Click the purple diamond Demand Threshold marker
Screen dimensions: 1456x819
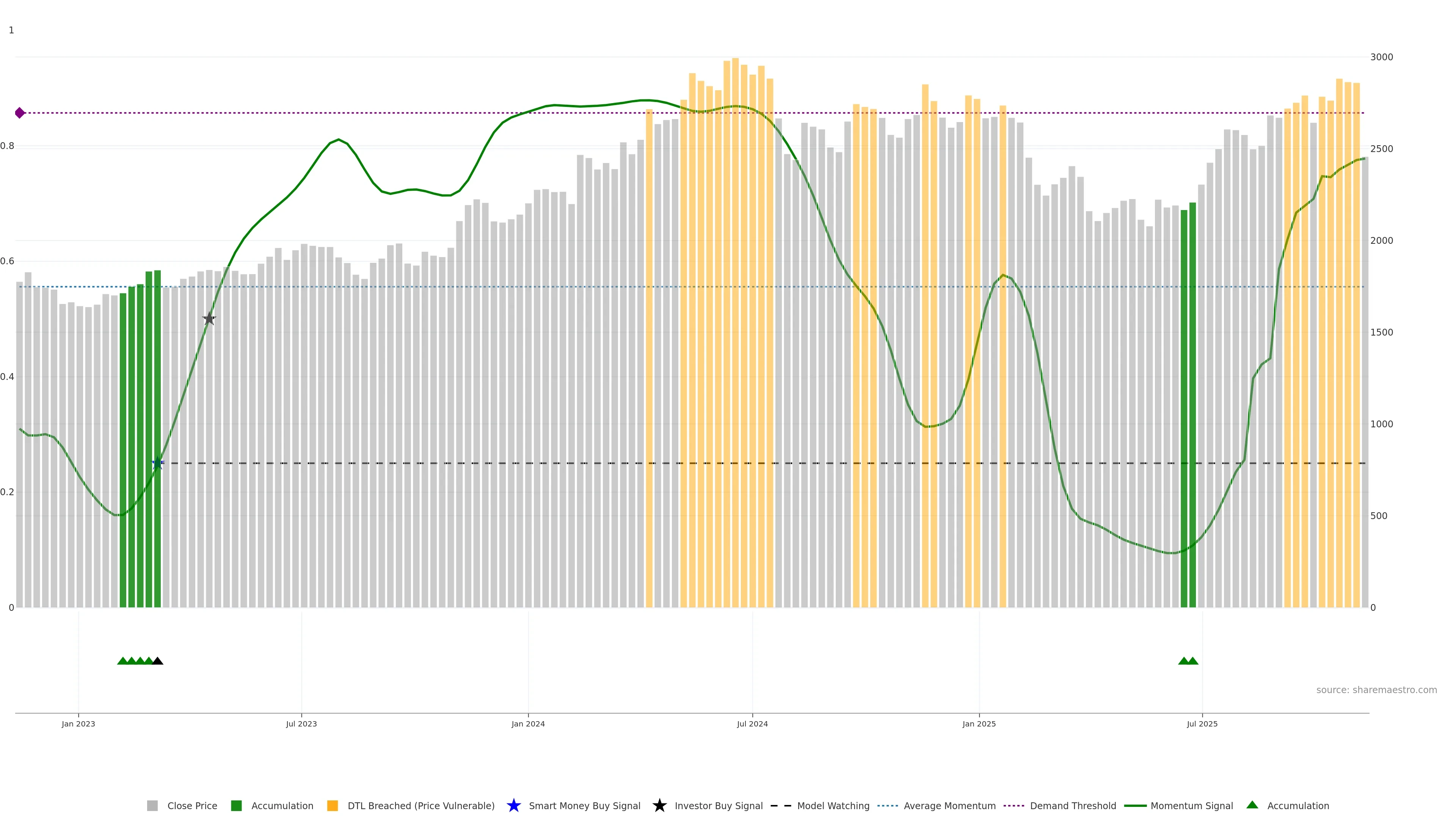click(20, 113)
